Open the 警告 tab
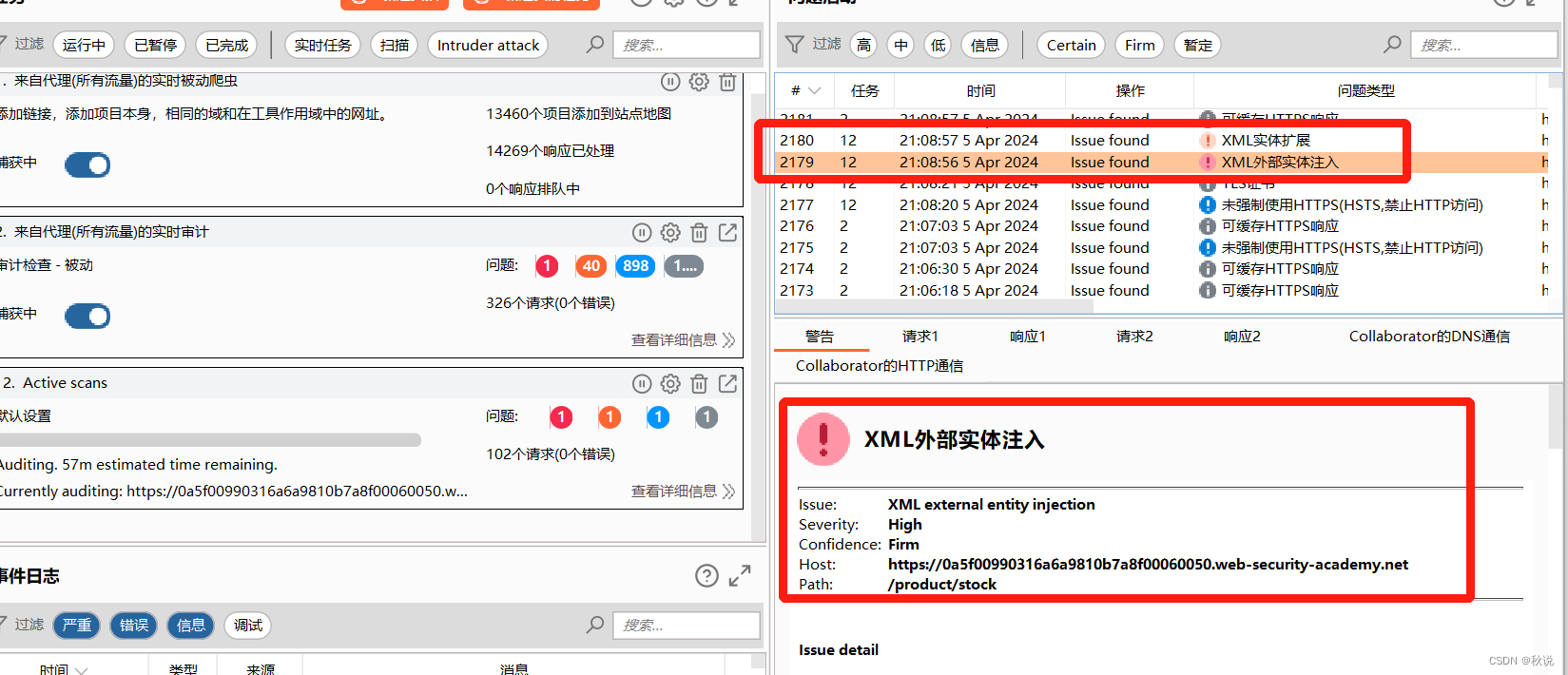The image size is (1568, 675). tap(820, 336)
